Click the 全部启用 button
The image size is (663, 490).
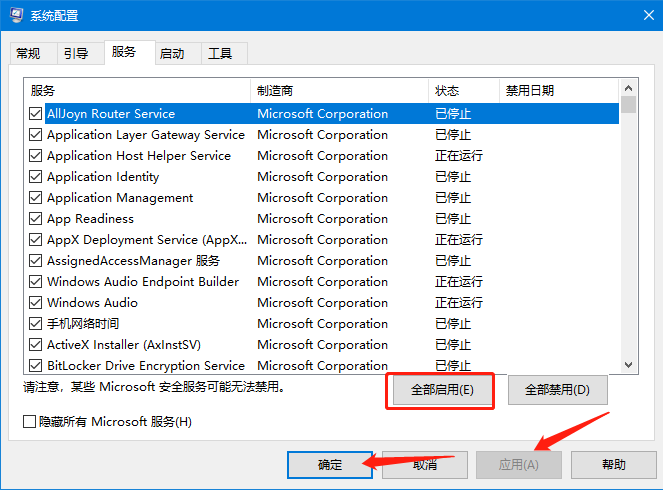click(441, 390)
